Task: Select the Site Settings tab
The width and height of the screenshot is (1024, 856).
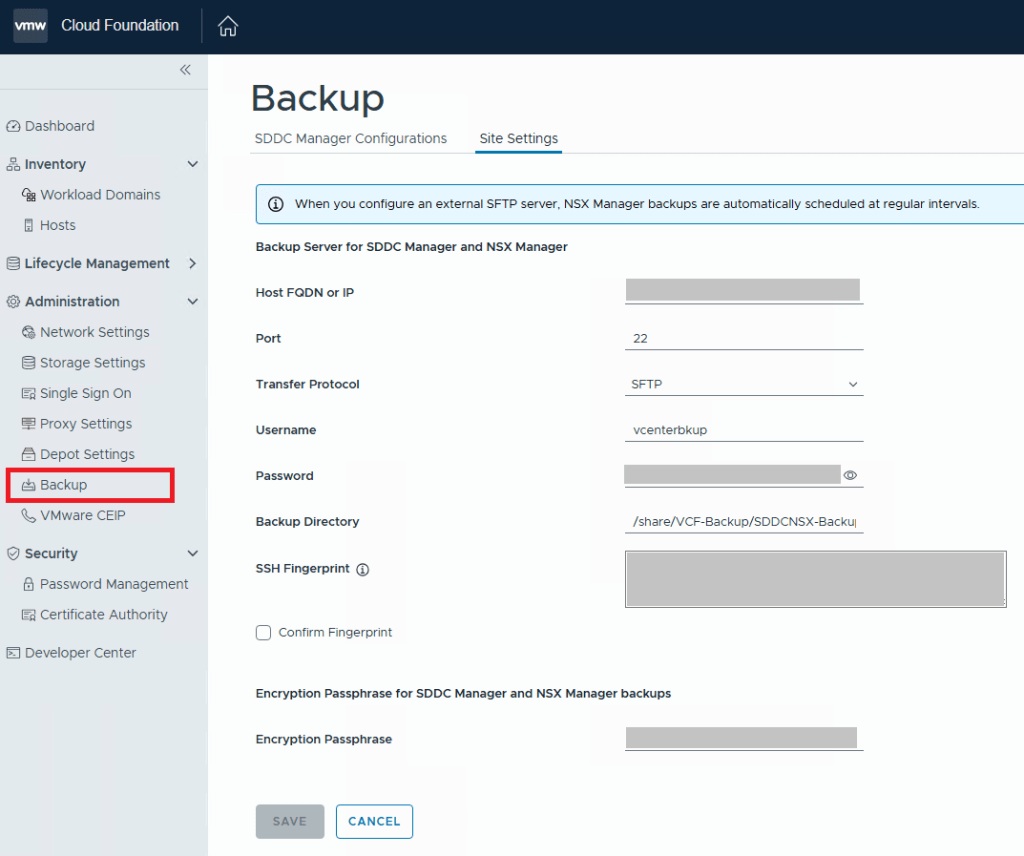Action: click(518, 138)
